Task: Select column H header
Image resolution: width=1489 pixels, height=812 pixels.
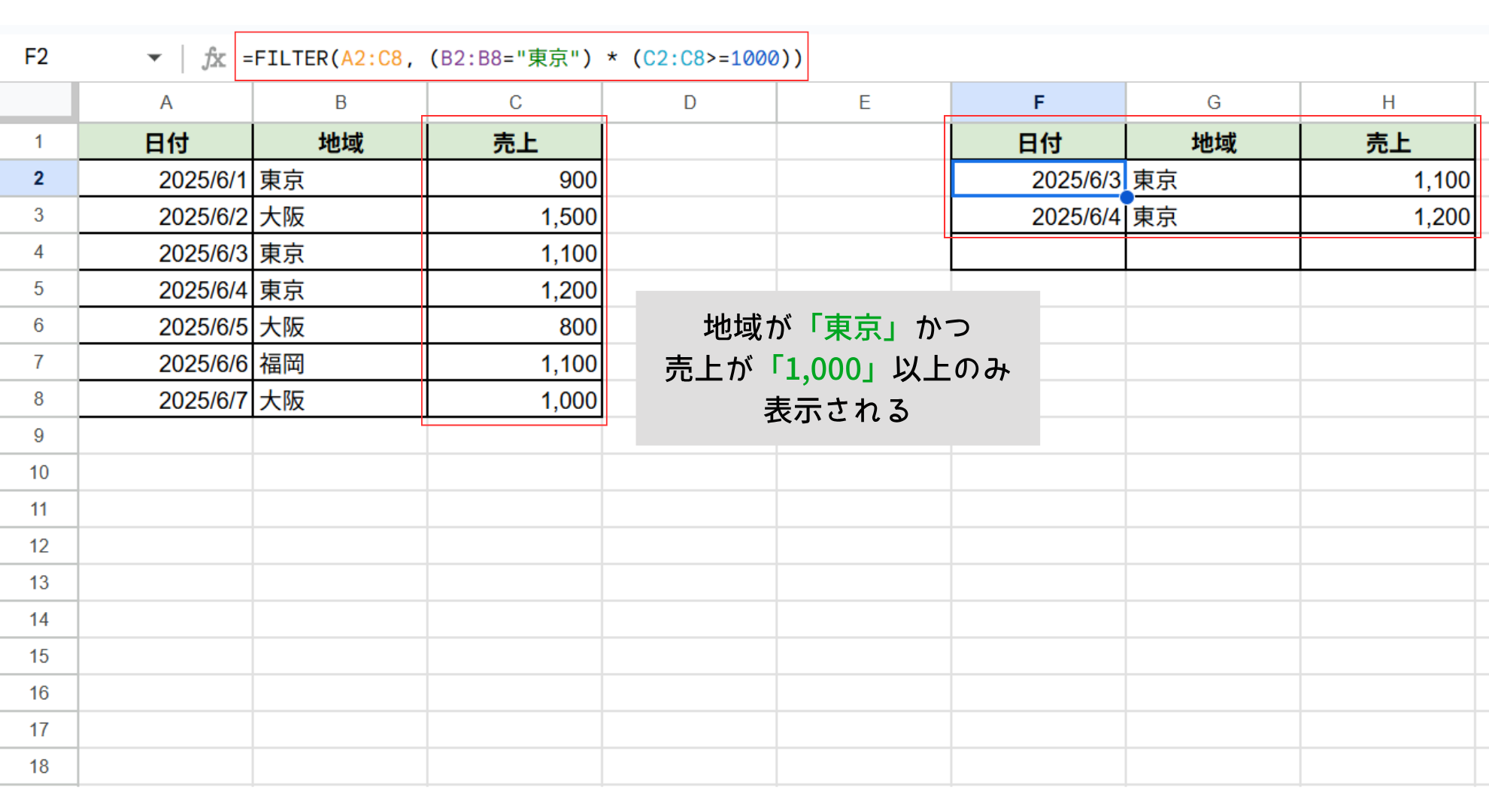Action: pos(1388,102)
